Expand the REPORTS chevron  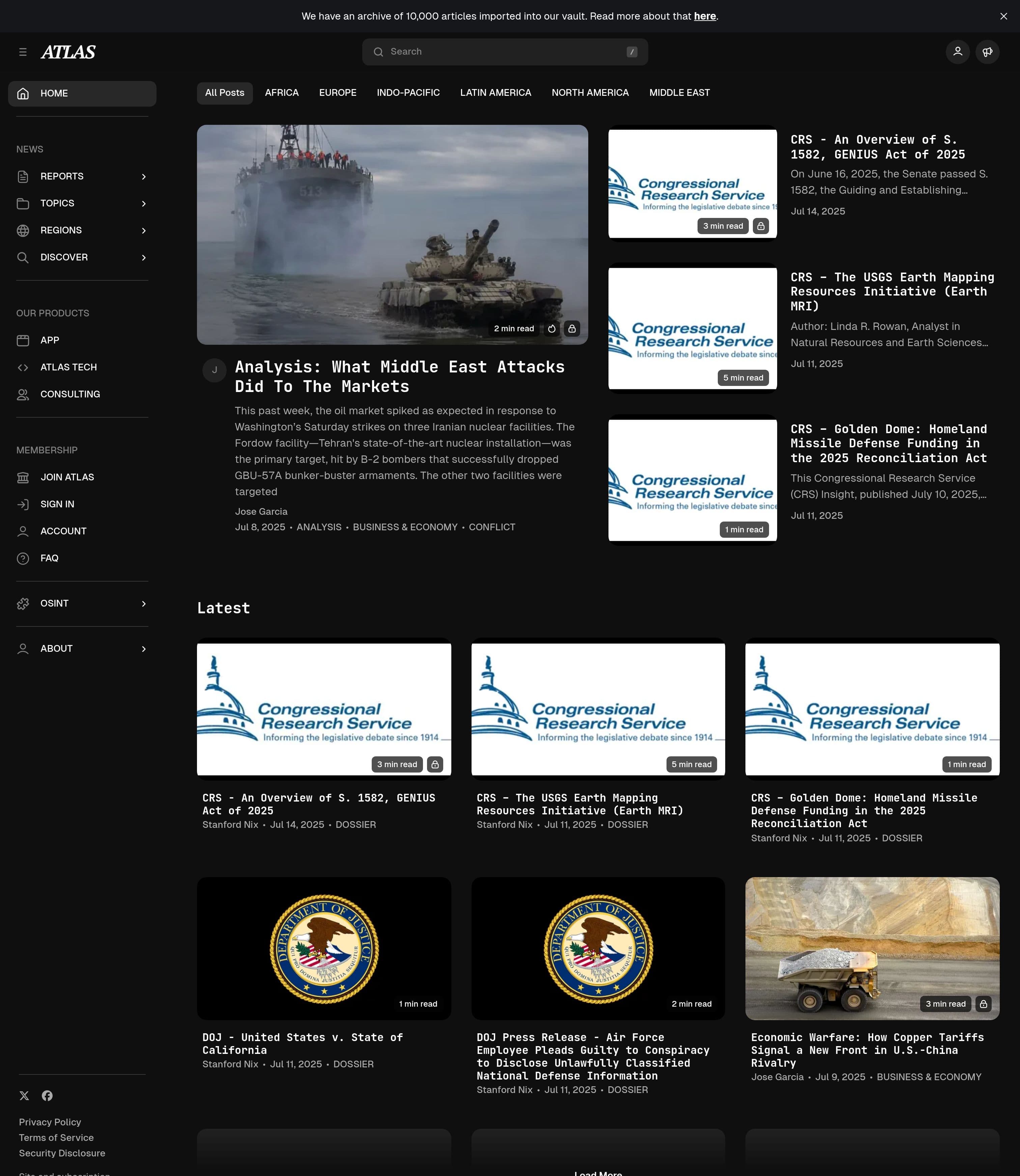tap(143, 176)
